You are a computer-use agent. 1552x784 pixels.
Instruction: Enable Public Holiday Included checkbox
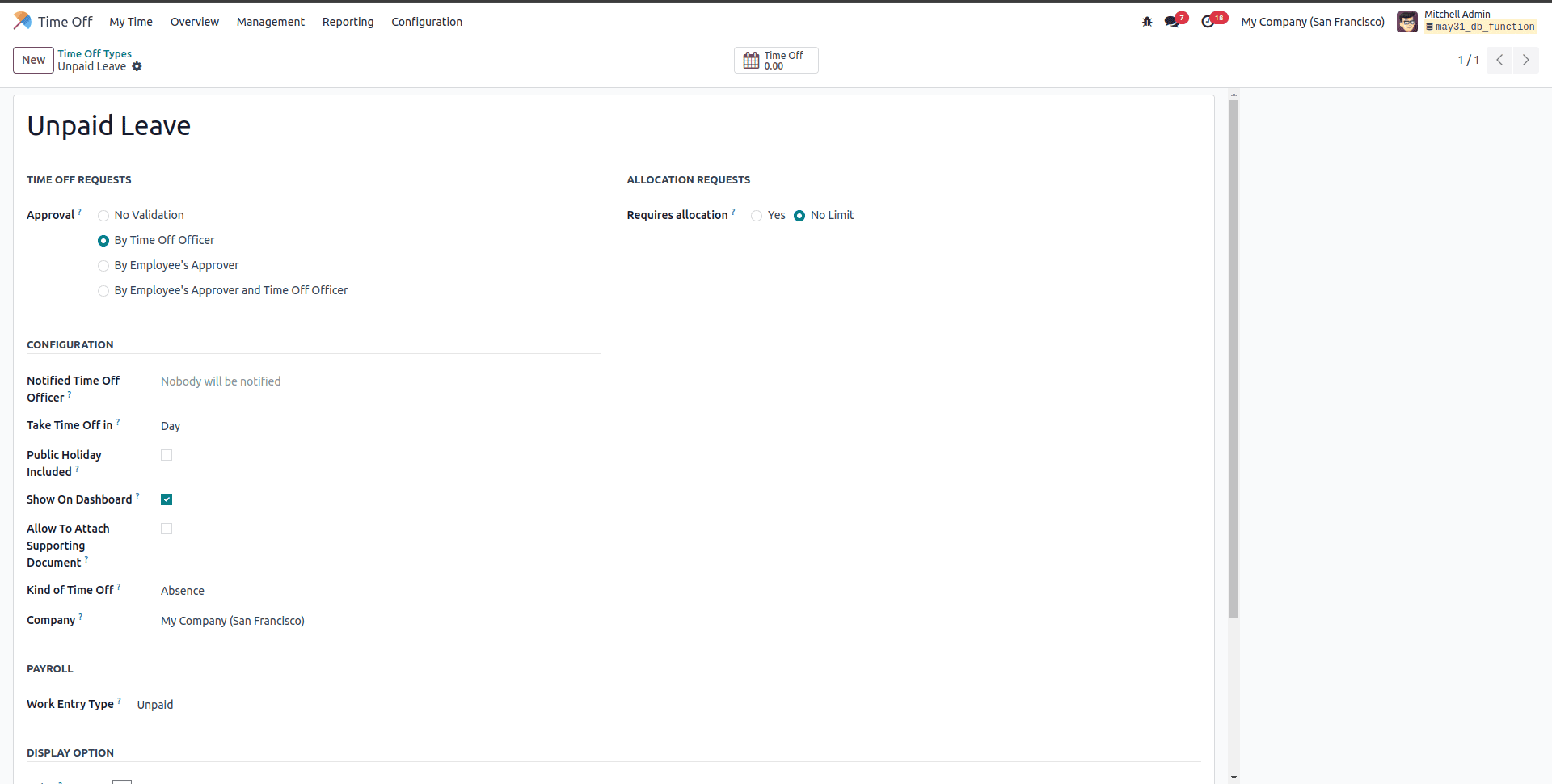(x=167, y=455)
